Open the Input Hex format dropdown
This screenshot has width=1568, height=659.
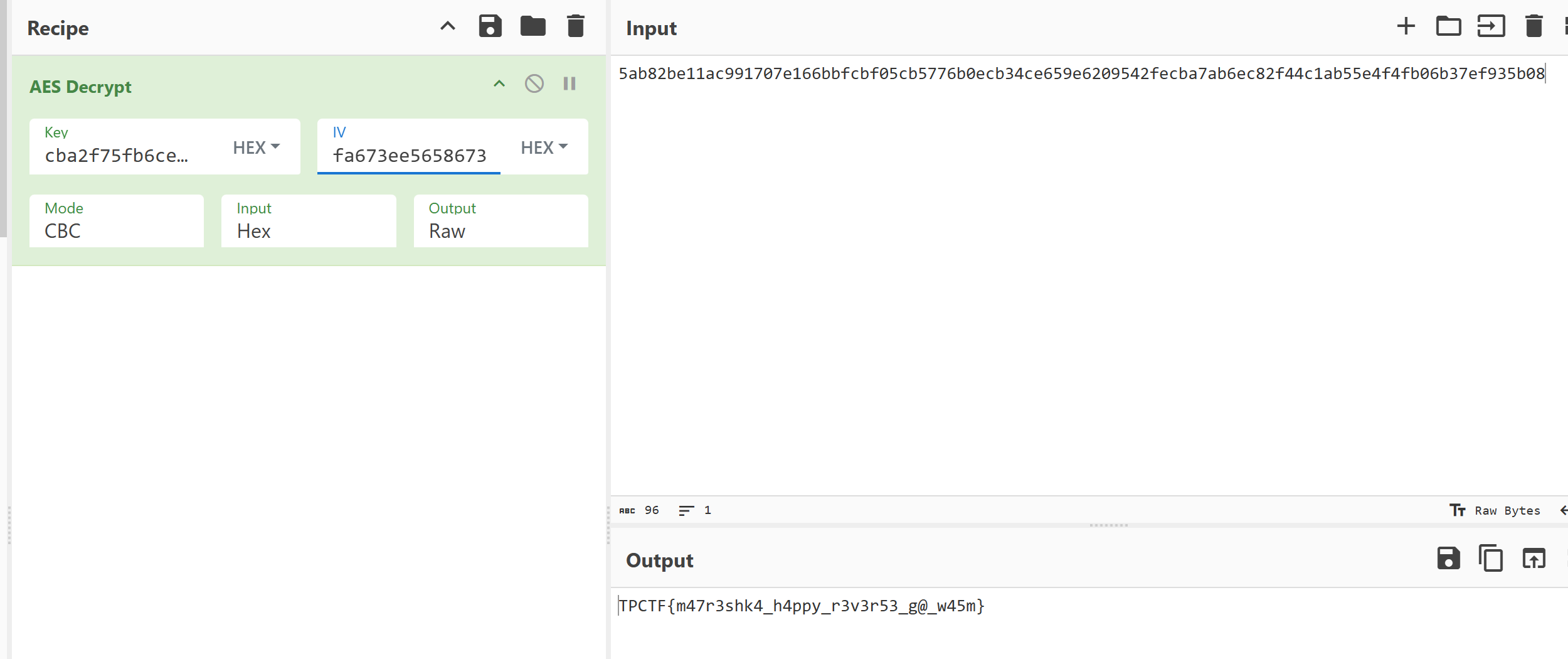click(309, 221)
